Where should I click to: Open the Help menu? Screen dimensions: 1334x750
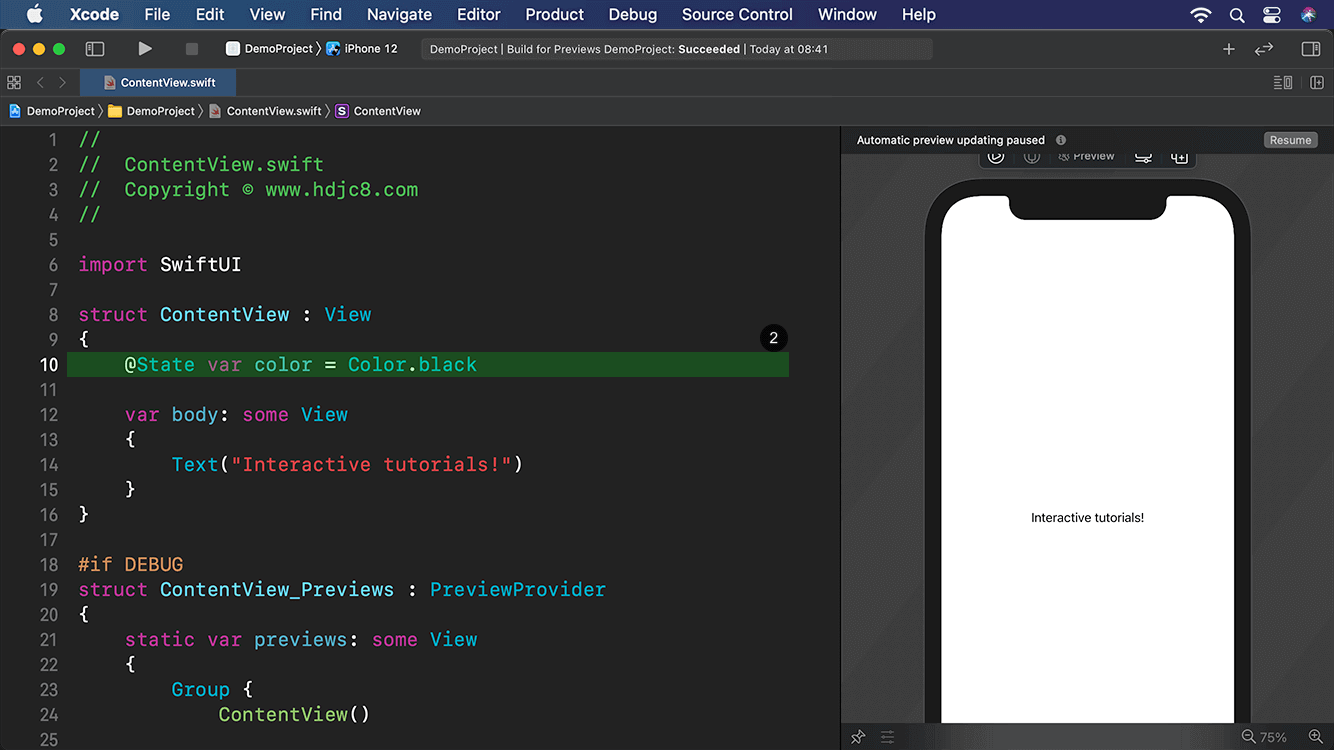click(x=918, y=14)
